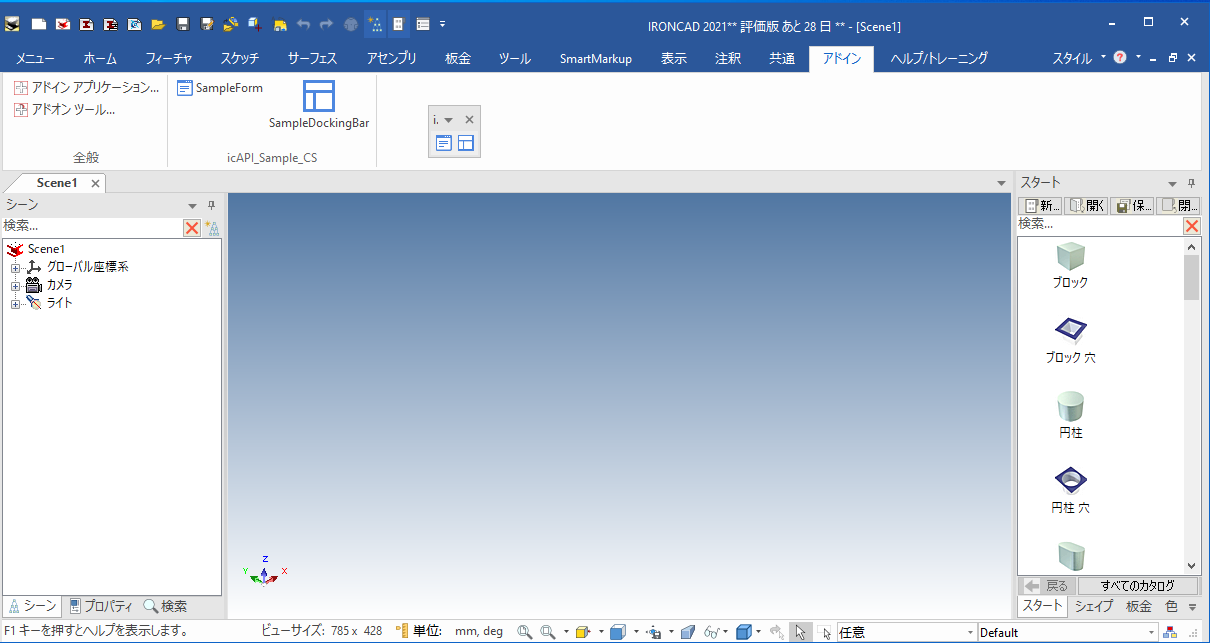Click the SampleForm ribbon icon

click(x=185, y=88)
